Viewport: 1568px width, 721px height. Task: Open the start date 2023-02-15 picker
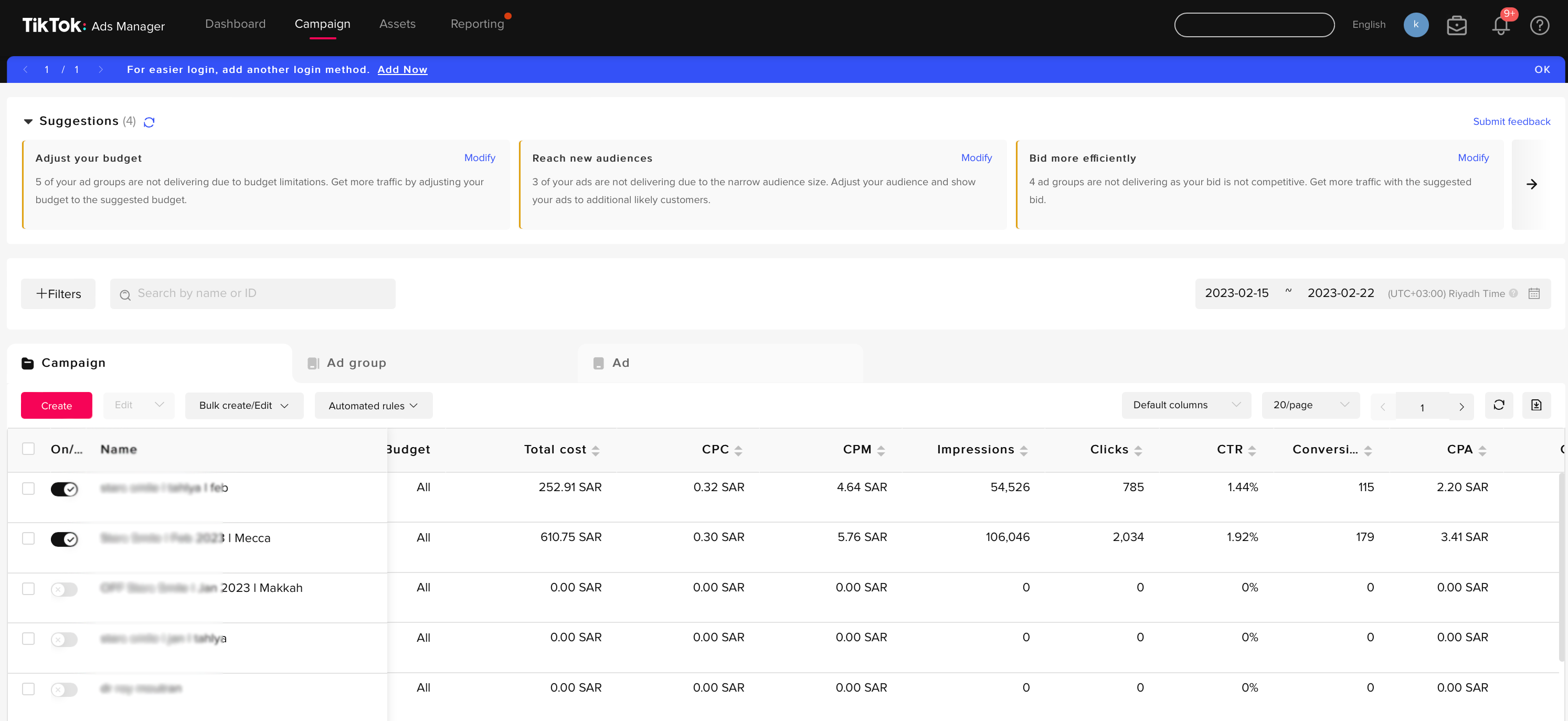[x=1237, y=293]
